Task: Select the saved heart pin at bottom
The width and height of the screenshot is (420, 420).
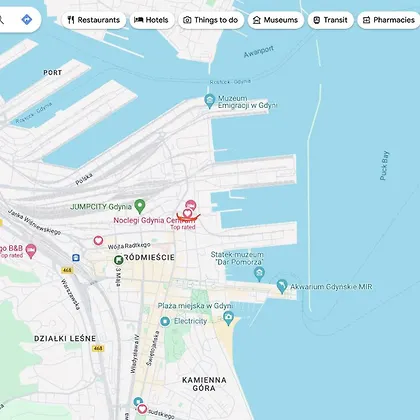Action: click(x=142, y=409)
